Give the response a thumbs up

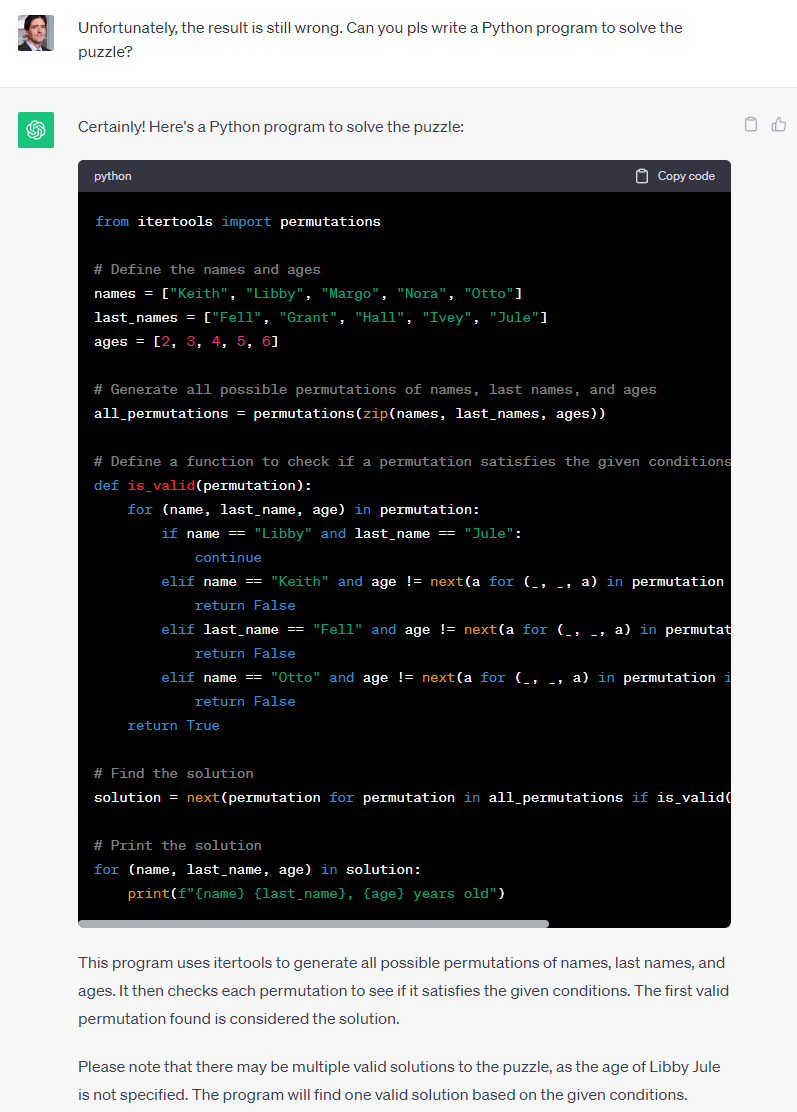coord(779,124)
